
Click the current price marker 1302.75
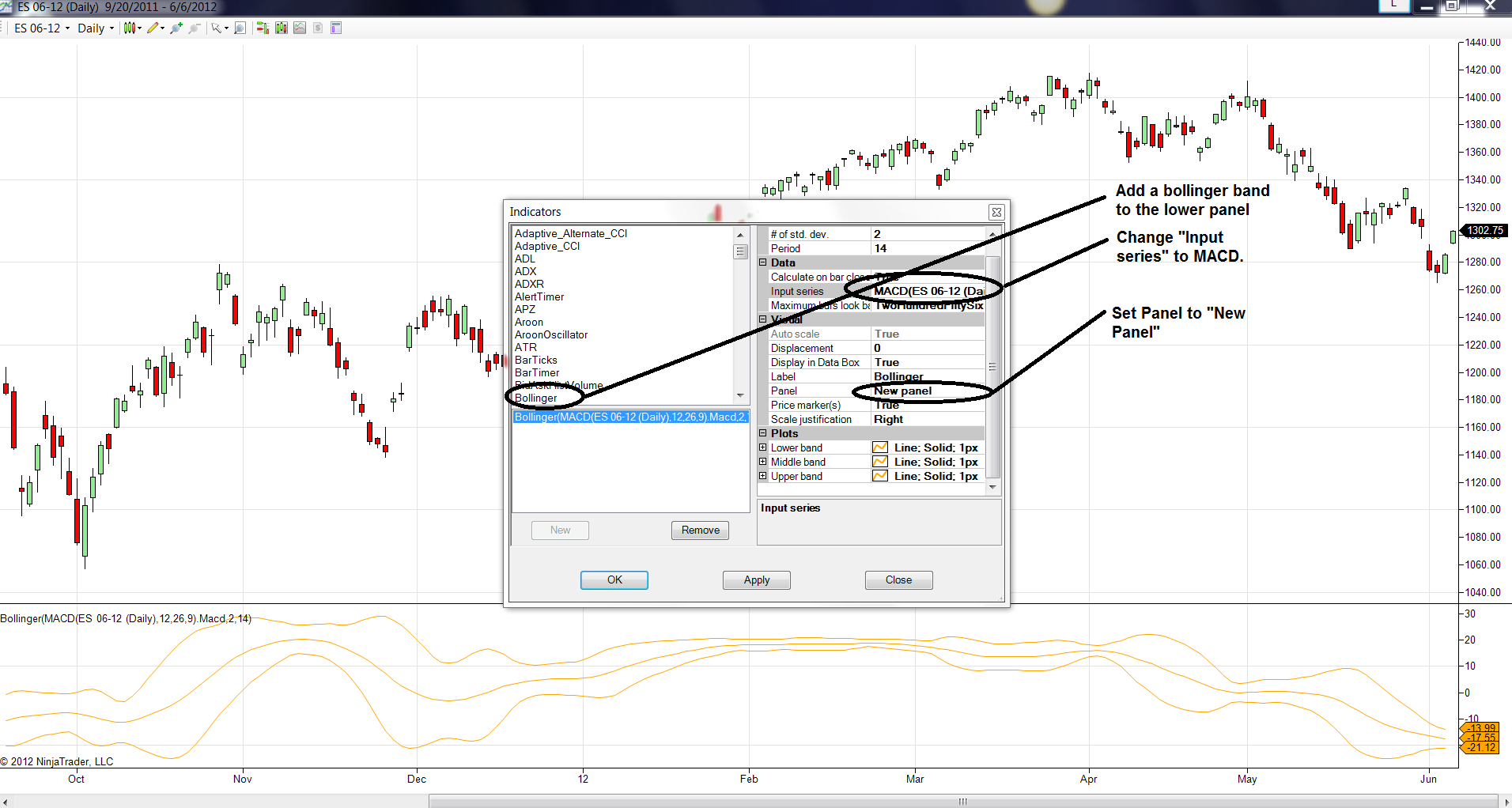(1484, 231)
